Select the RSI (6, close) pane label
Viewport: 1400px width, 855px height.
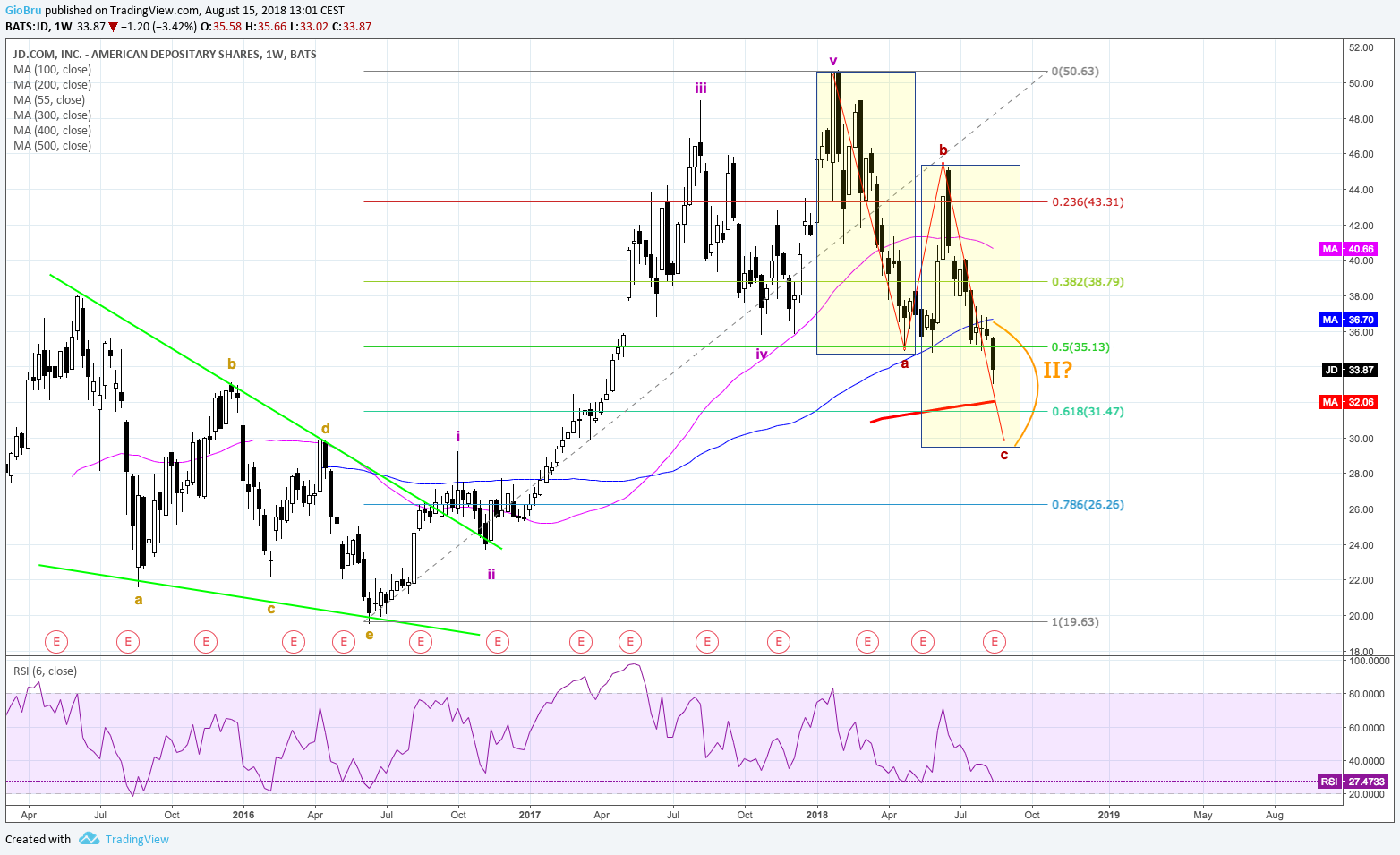tap(45, 671)
